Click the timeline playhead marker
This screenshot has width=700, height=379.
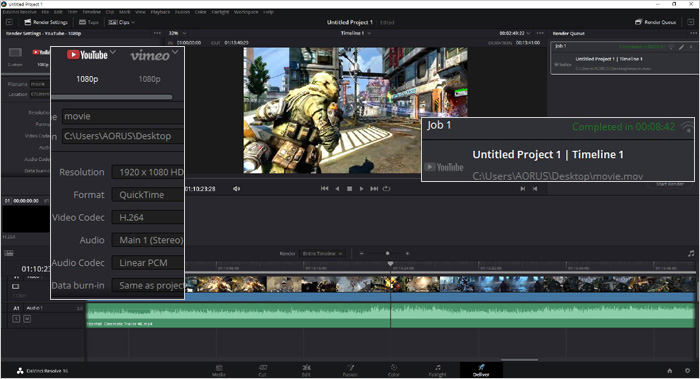coord(391,264)
